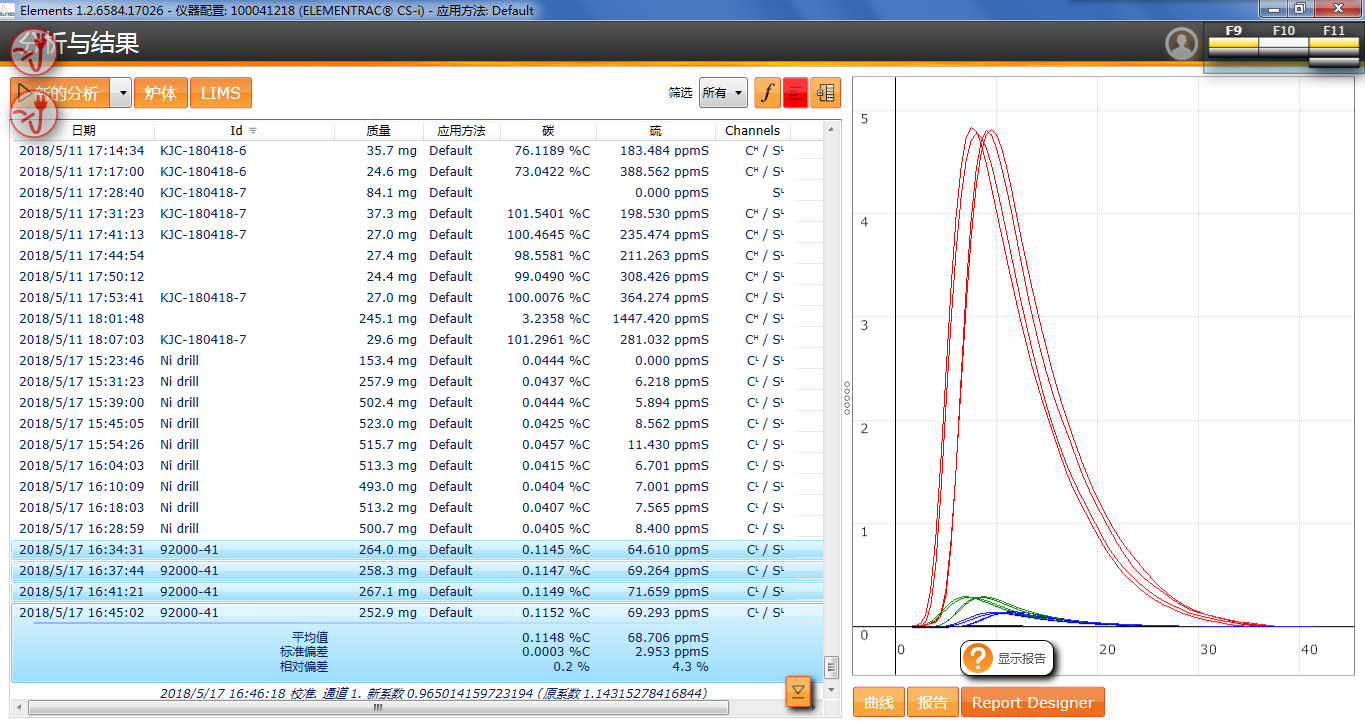The height and width of the screenshot is (727, 1365).
Task: Click the formula f icon button
Action: [x=767, y=93]
